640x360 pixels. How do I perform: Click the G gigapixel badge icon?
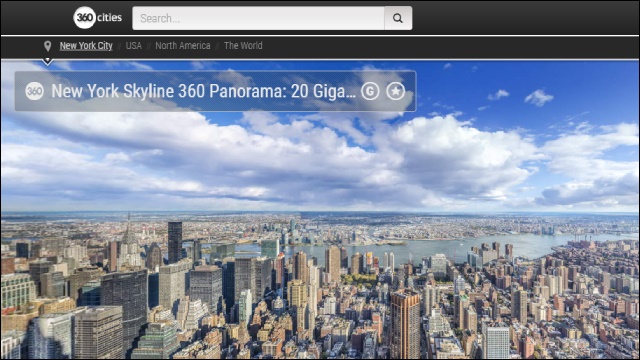370,91
